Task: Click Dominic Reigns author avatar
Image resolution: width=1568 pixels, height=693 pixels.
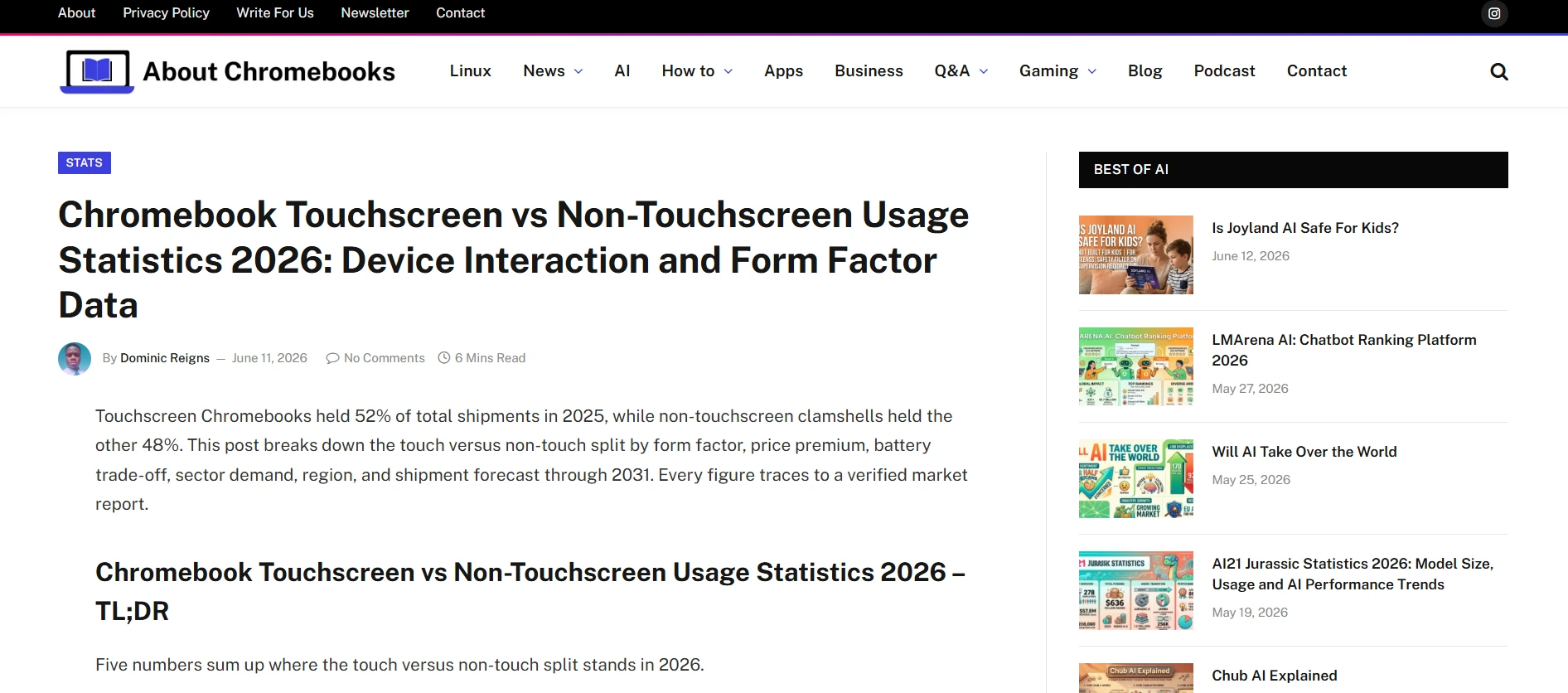Action: pyautogui.click(x=75, y=358)
